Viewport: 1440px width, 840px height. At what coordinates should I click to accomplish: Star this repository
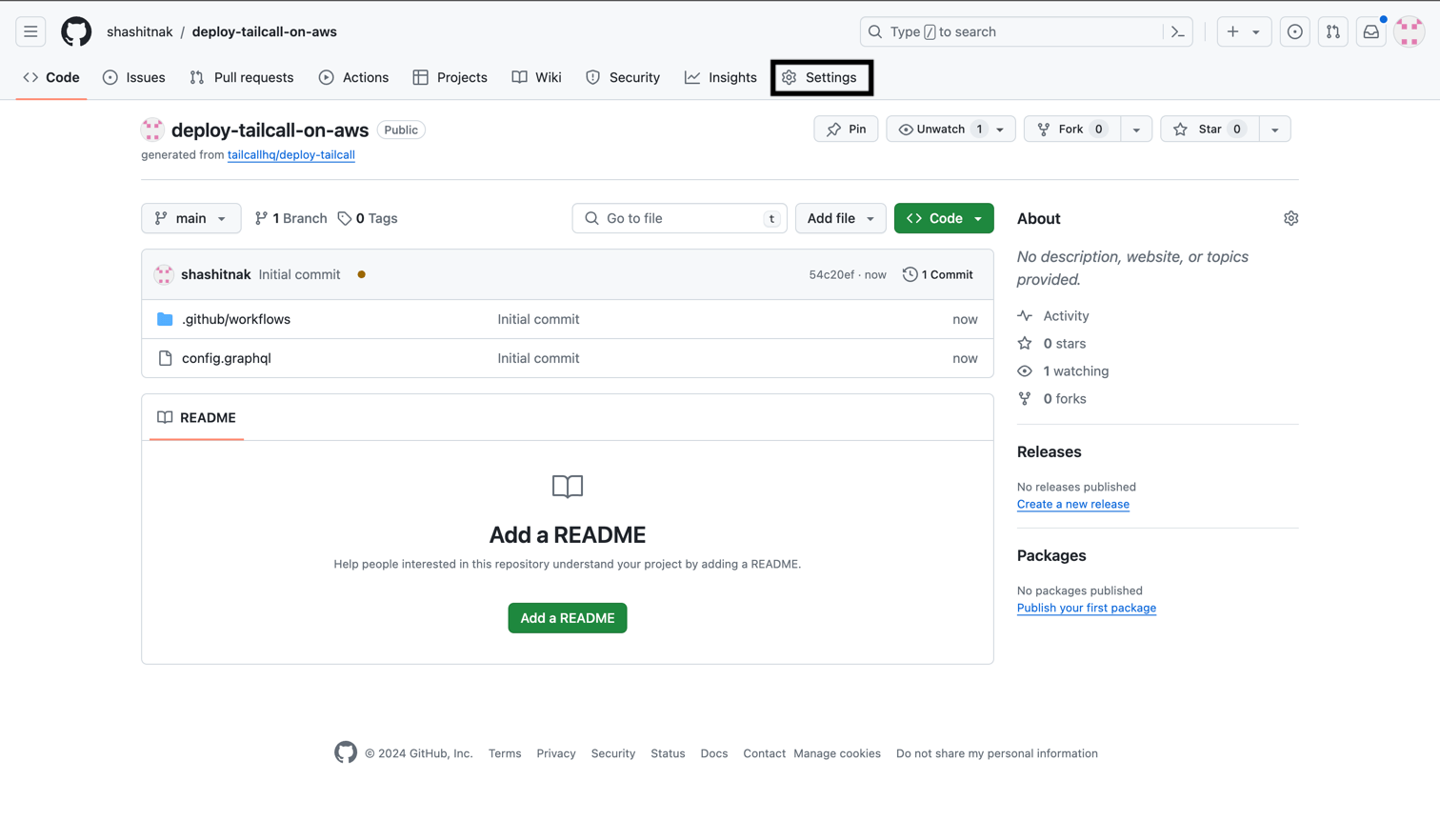[x=1210, y=129]
